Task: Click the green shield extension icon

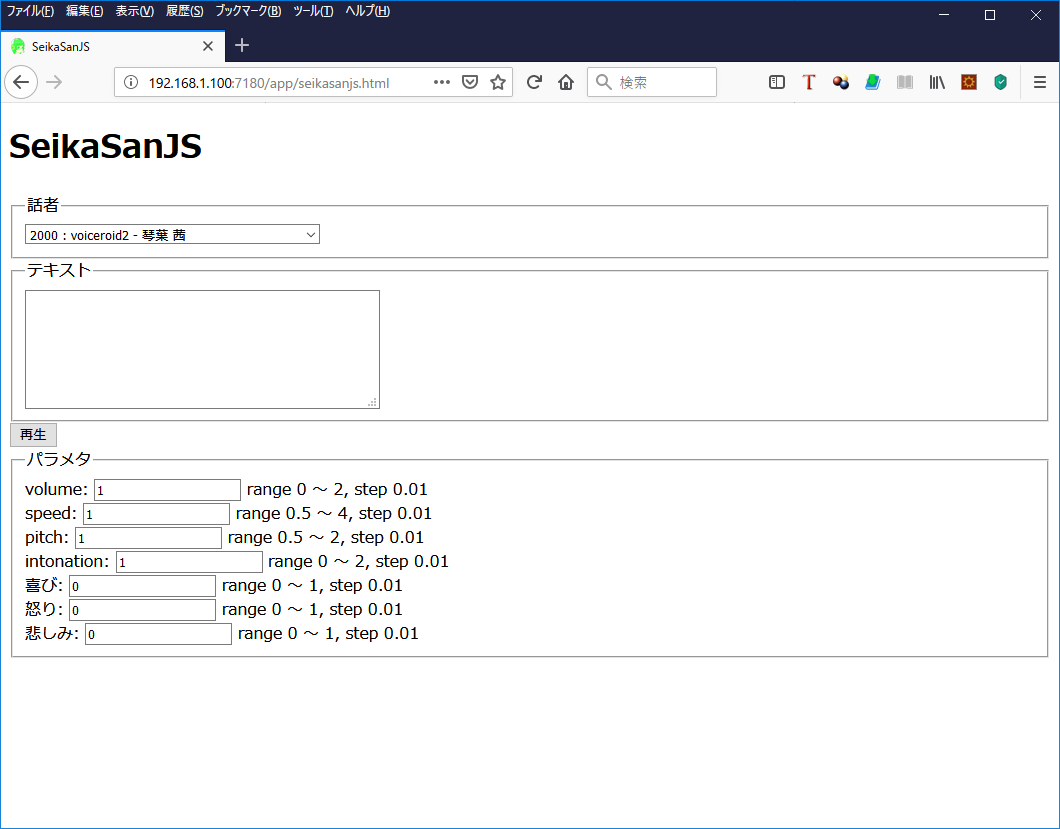Action: (x=1000, y=82)
